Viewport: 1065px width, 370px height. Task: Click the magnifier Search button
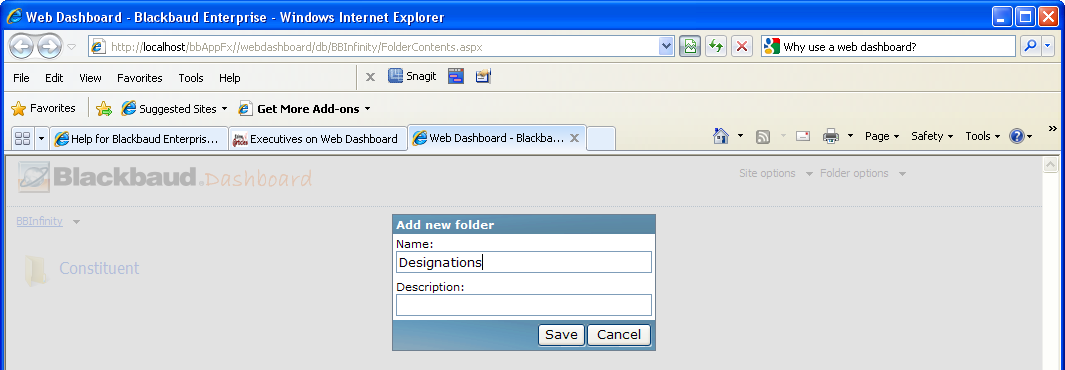click(x=1031, y=46)
